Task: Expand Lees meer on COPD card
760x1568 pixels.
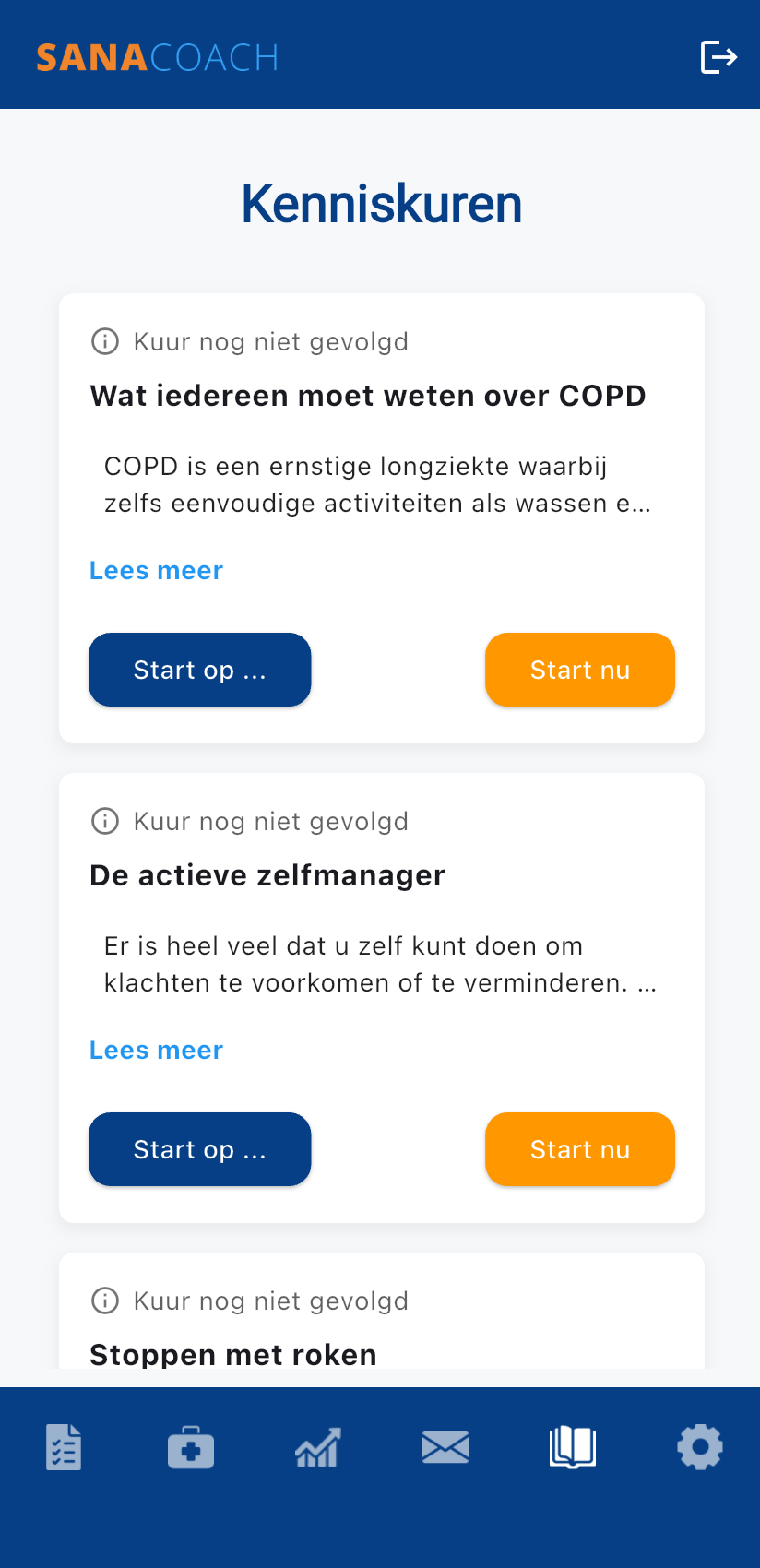Action: pyautogui.click(x=156, y=571)
